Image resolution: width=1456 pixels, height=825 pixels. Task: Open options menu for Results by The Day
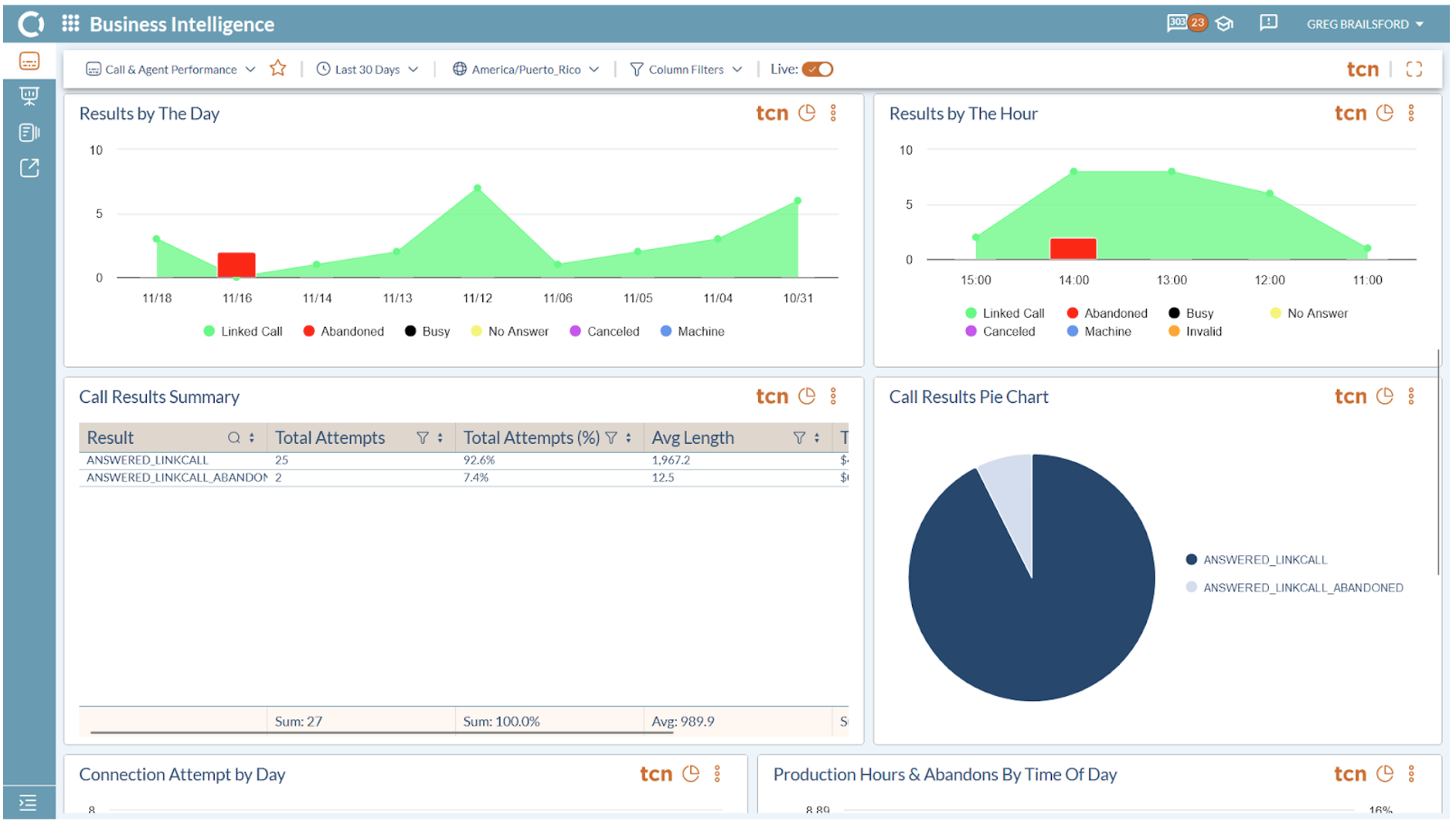834,113
